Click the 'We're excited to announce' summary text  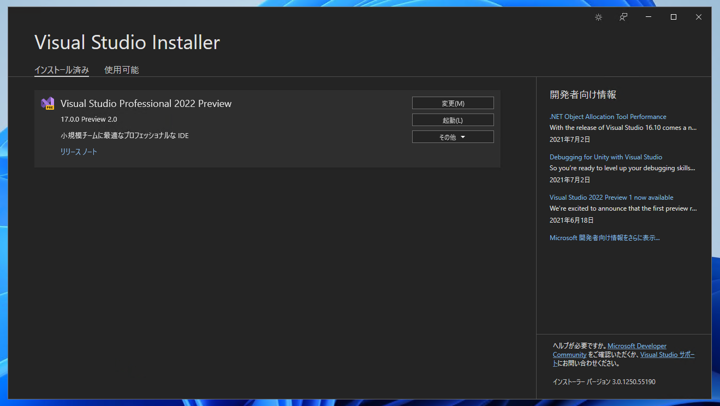[623, 209]
